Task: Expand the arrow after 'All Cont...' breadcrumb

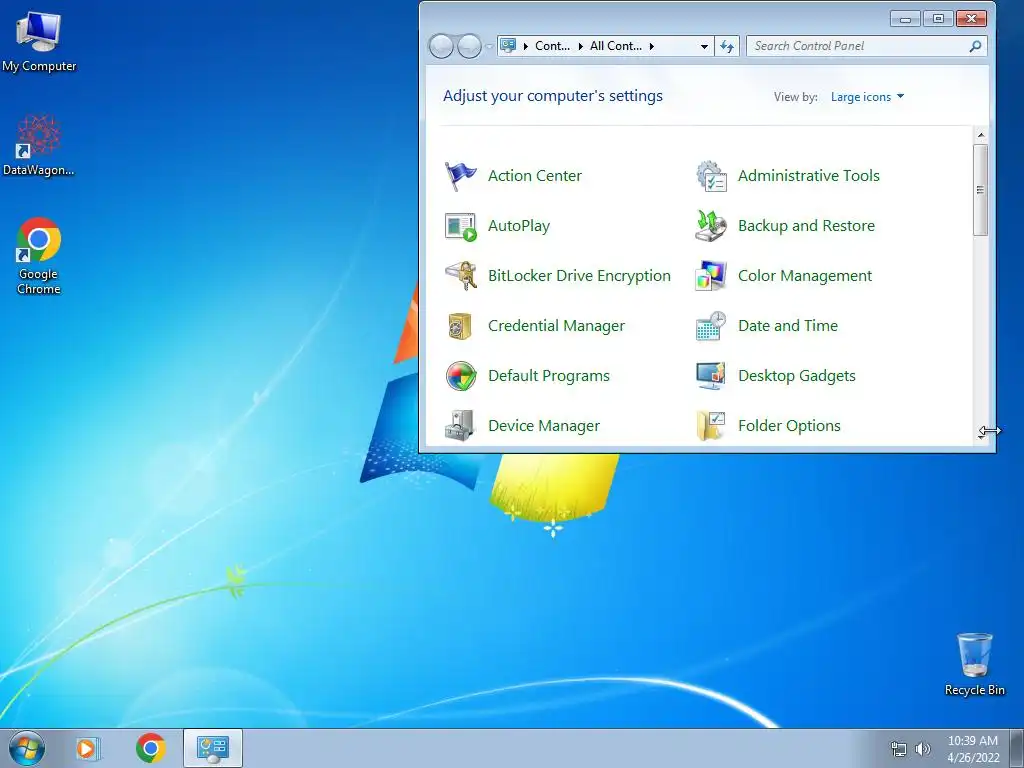Action: pyautogui.click(x=652, y=46)
